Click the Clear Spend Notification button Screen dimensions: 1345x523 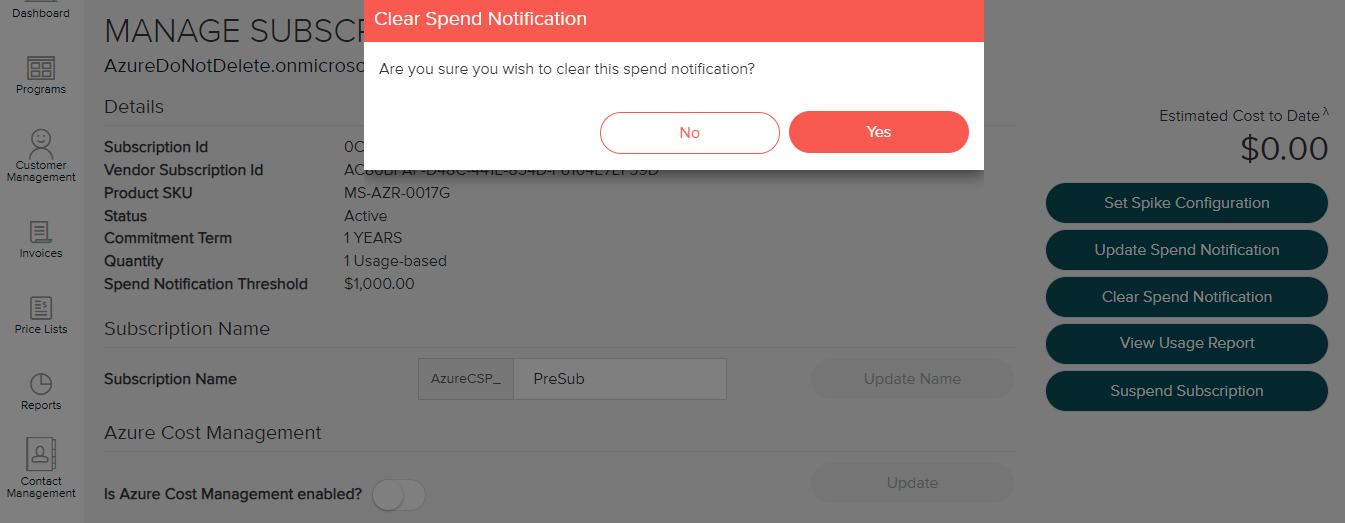point(1186,297)
